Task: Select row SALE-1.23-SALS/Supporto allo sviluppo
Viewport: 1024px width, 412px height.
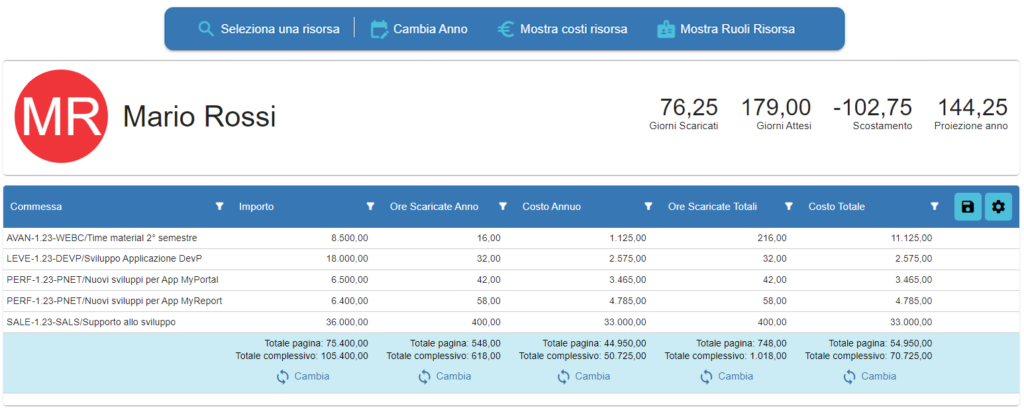Action: pos(511,322)
